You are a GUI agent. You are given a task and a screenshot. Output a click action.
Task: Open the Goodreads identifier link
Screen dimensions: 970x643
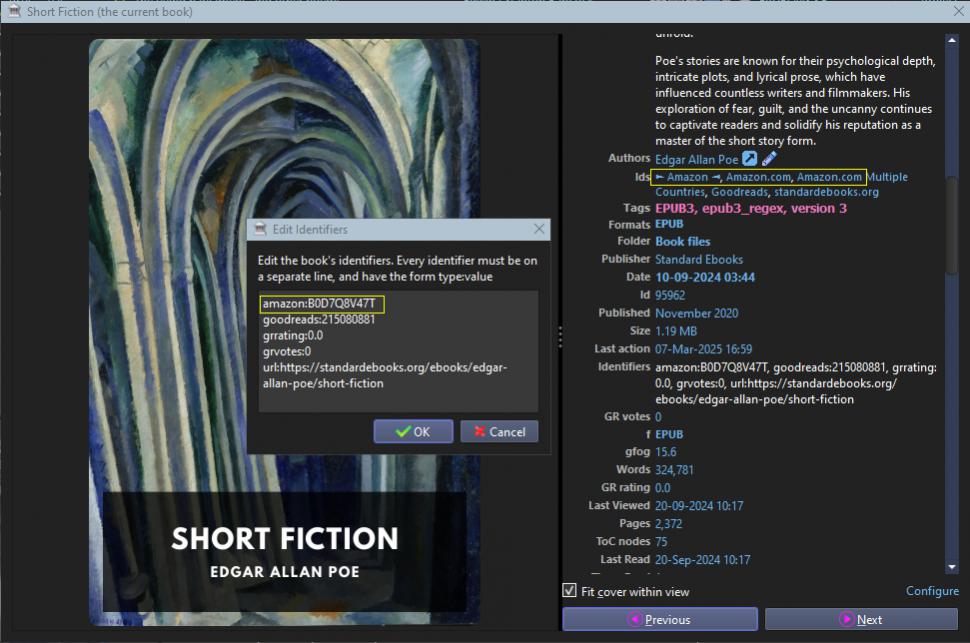(x=739, y=192)
